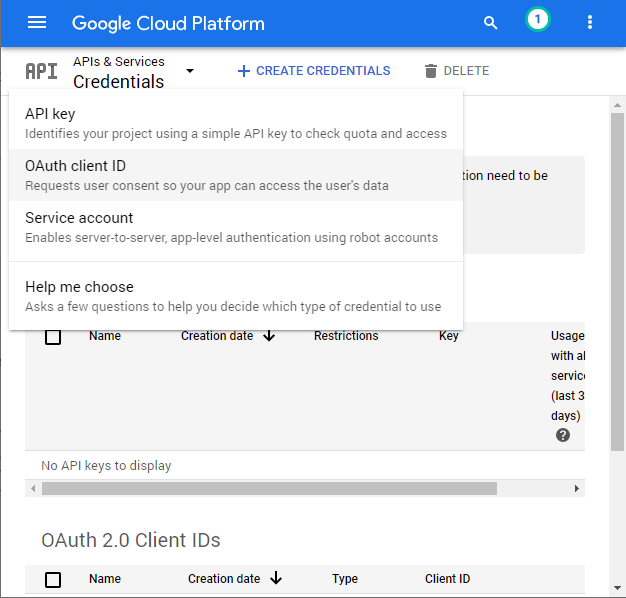
Task: Sort OAuth clients by Creation date arrow
Action: pos(276,578)
